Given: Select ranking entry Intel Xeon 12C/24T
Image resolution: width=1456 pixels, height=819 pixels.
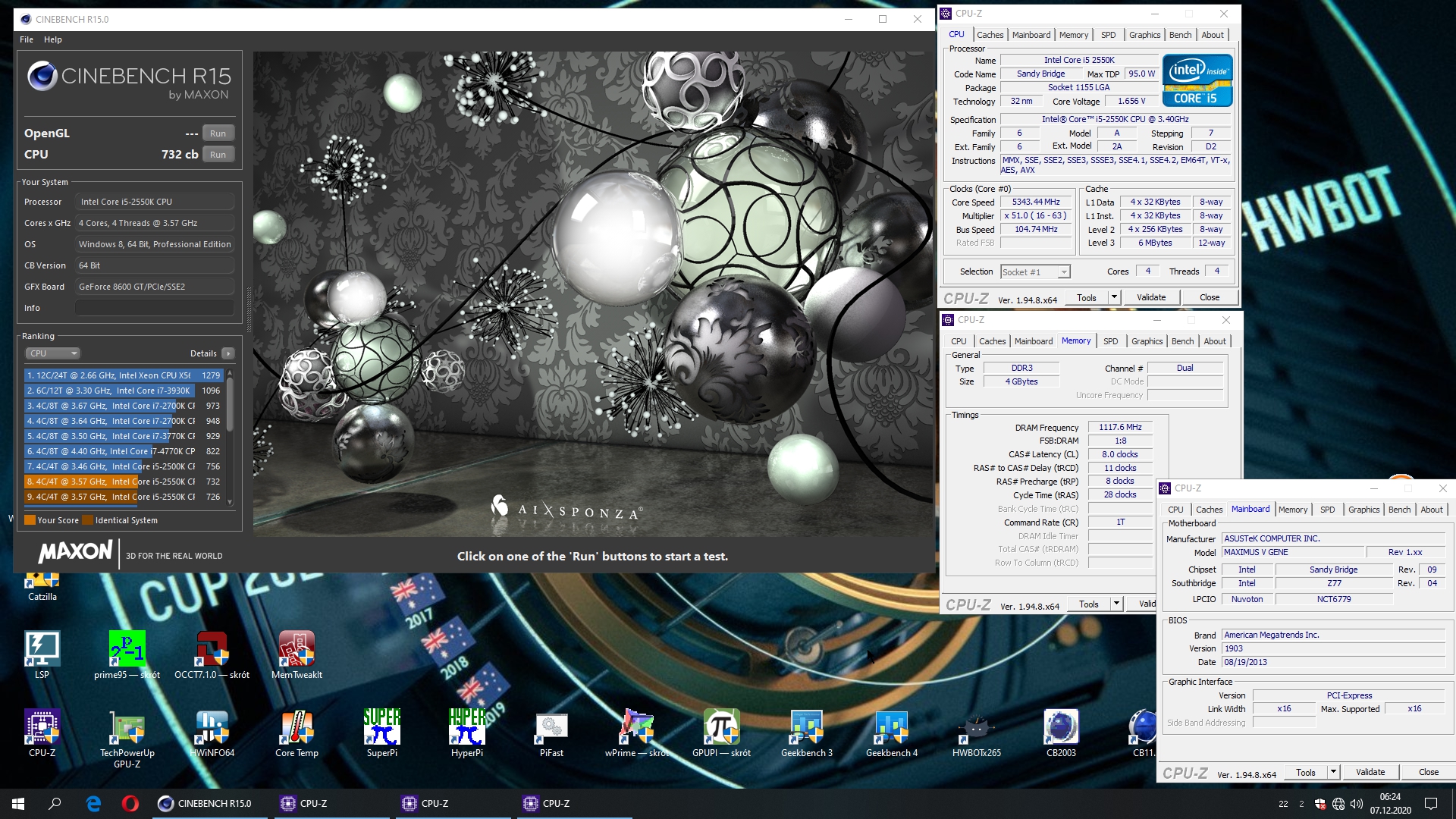Looking at the screenshot, I should coord(123,375).
